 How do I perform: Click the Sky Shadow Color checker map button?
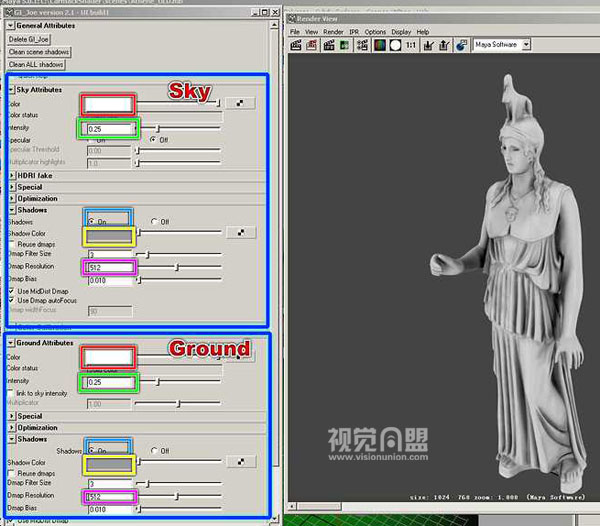tap(241, 232)
